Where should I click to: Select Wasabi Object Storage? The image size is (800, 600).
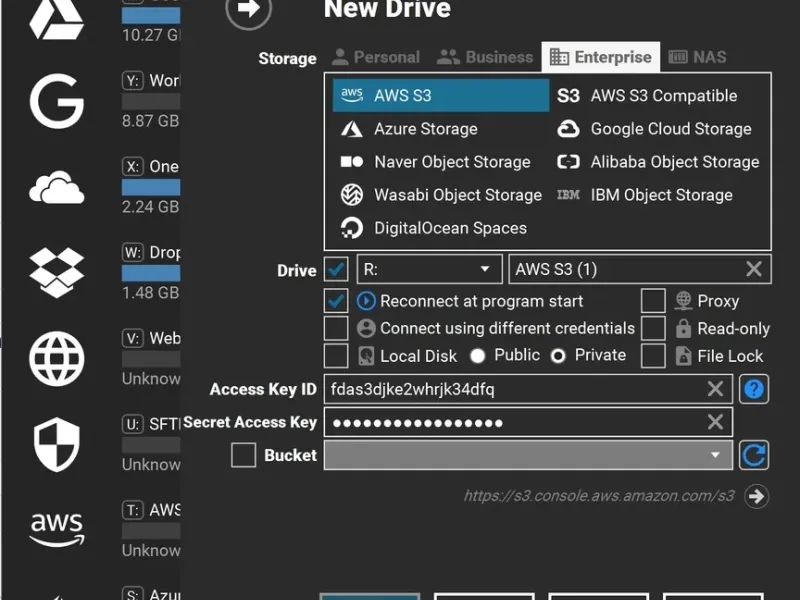441,195
